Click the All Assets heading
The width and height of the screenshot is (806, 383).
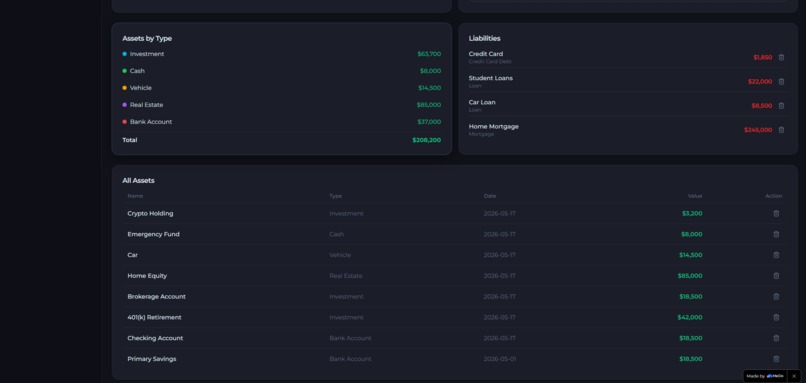(138, 180)
